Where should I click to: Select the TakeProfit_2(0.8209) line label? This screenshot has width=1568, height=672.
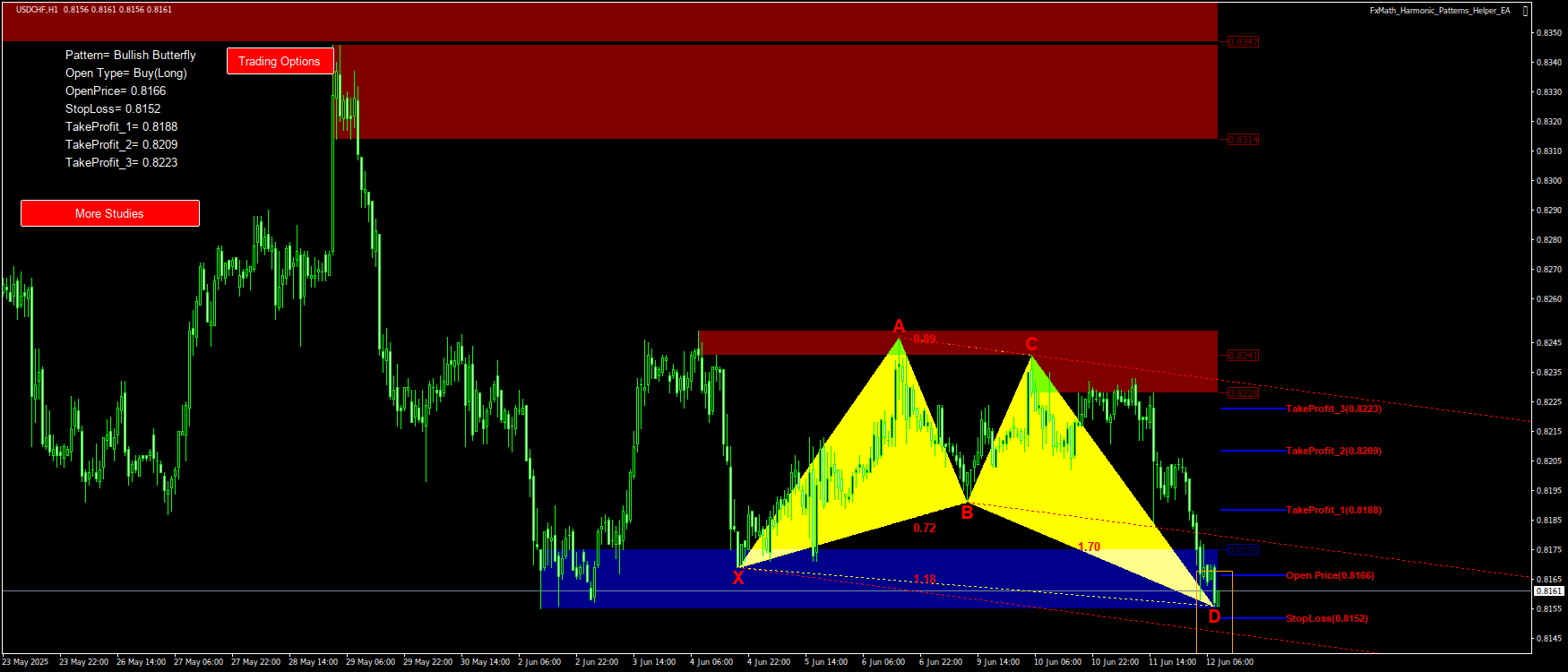pos(1333,451)
